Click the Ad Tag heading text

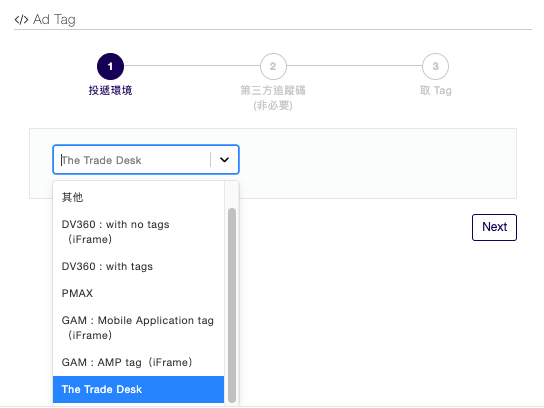54,20
